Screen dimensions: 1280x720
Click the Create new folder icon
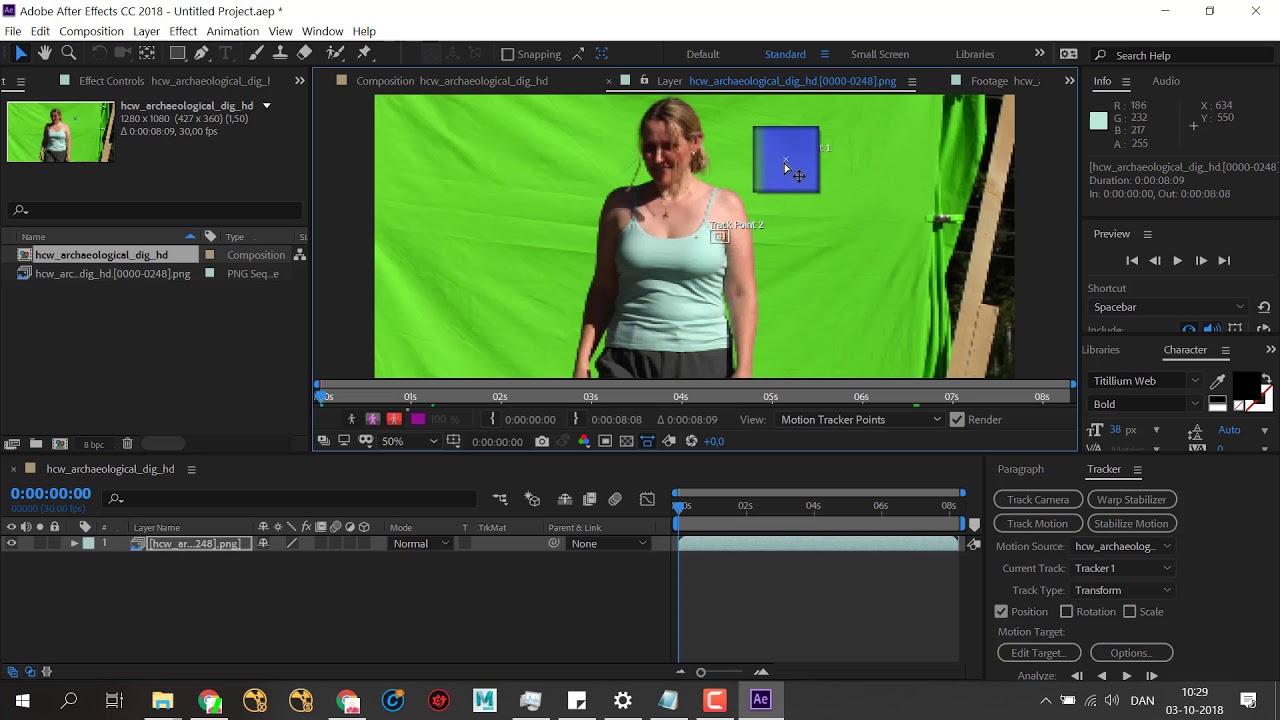(36, 444)
